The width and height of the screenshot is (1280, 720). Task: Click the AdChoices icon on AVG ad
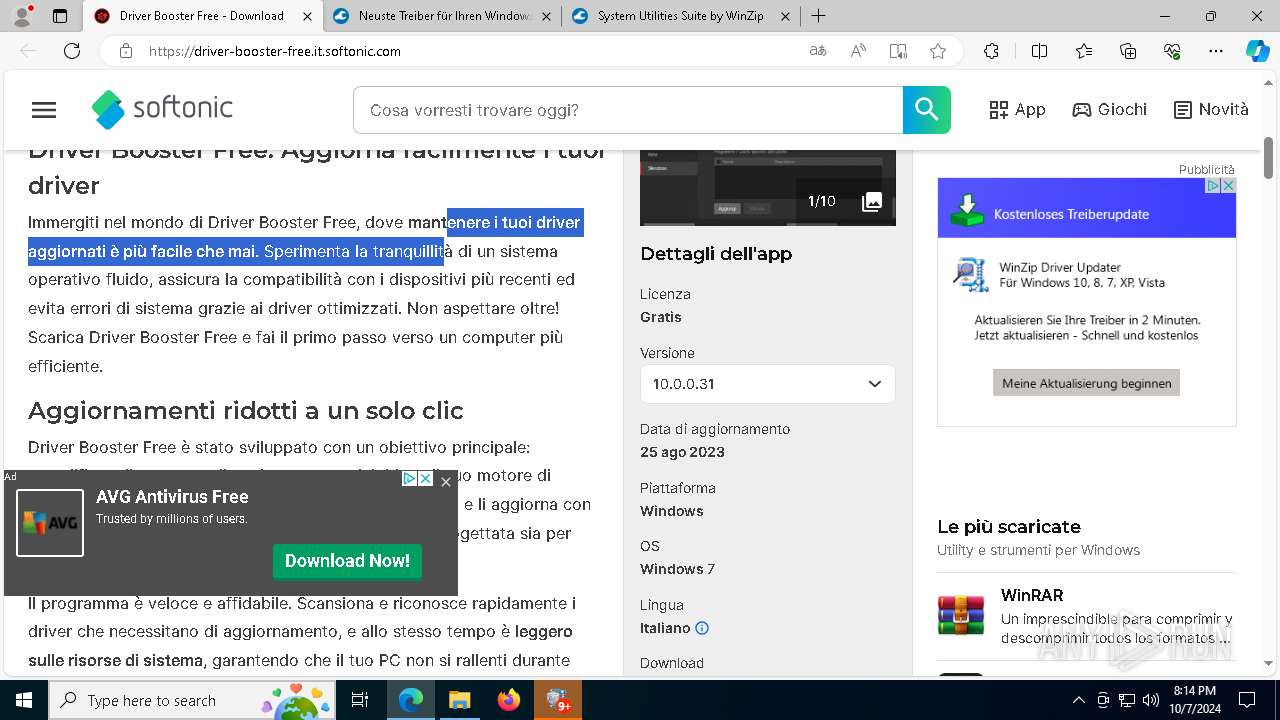(409, 479)
